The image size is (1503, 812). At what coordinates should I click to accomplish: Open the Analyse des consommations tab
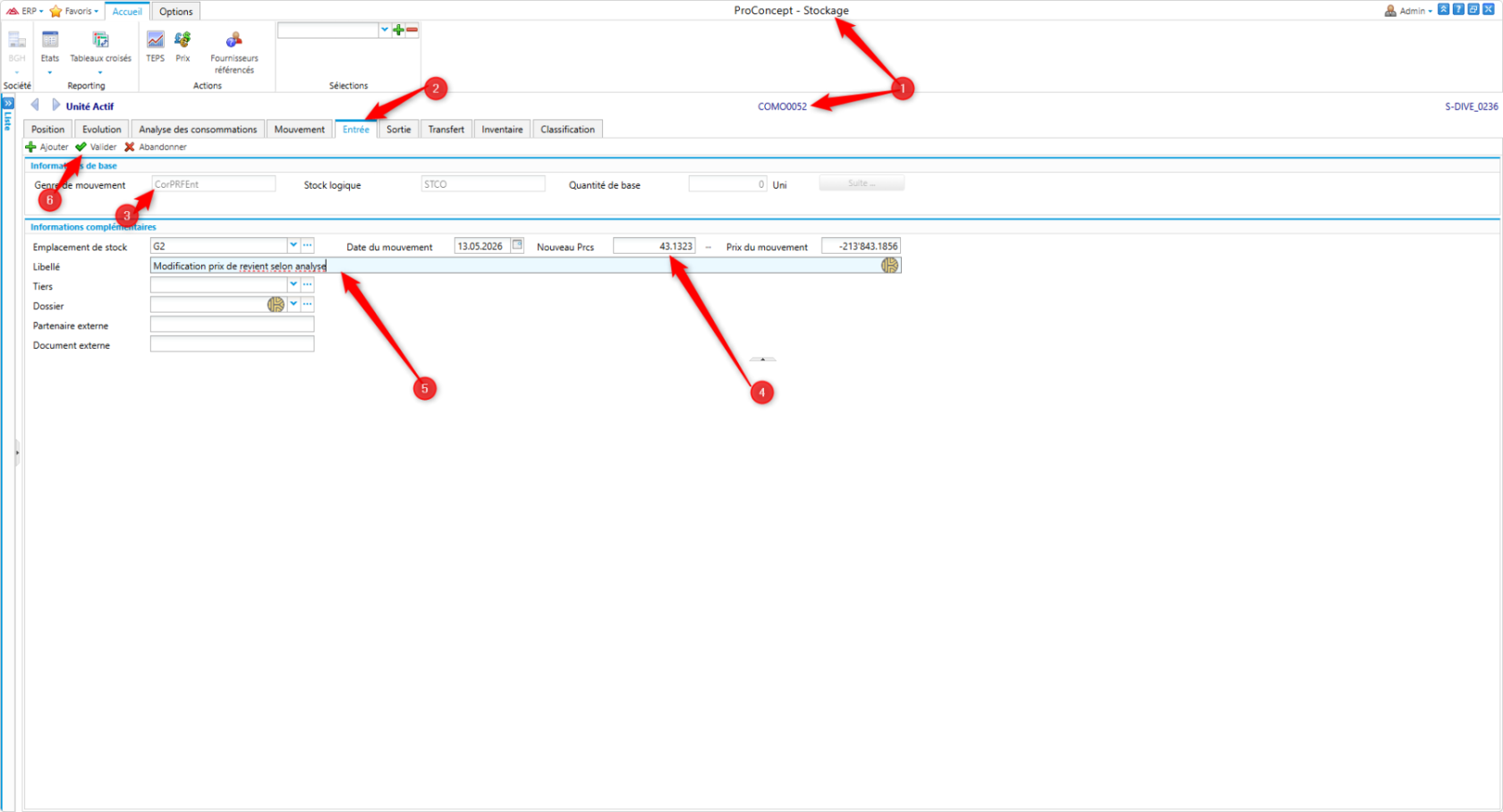198,129
